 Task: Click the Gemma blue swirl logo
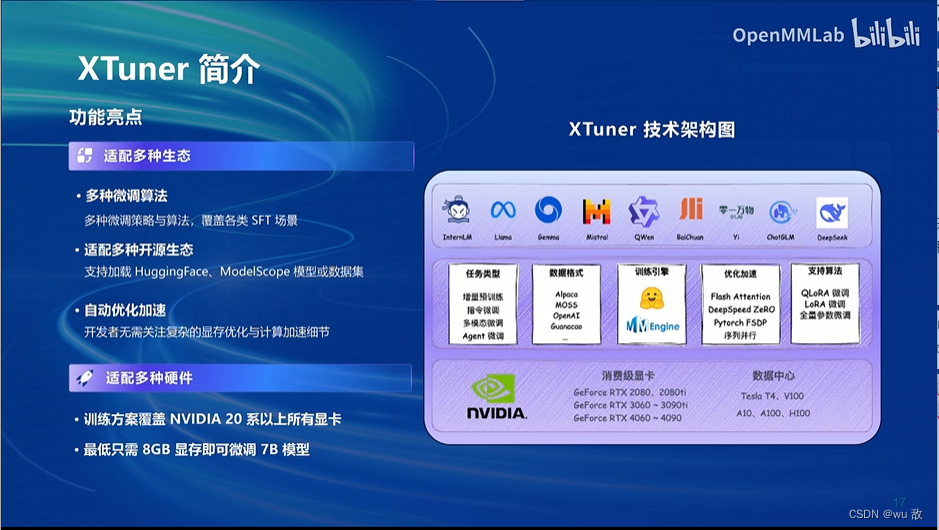pos(548,210)
